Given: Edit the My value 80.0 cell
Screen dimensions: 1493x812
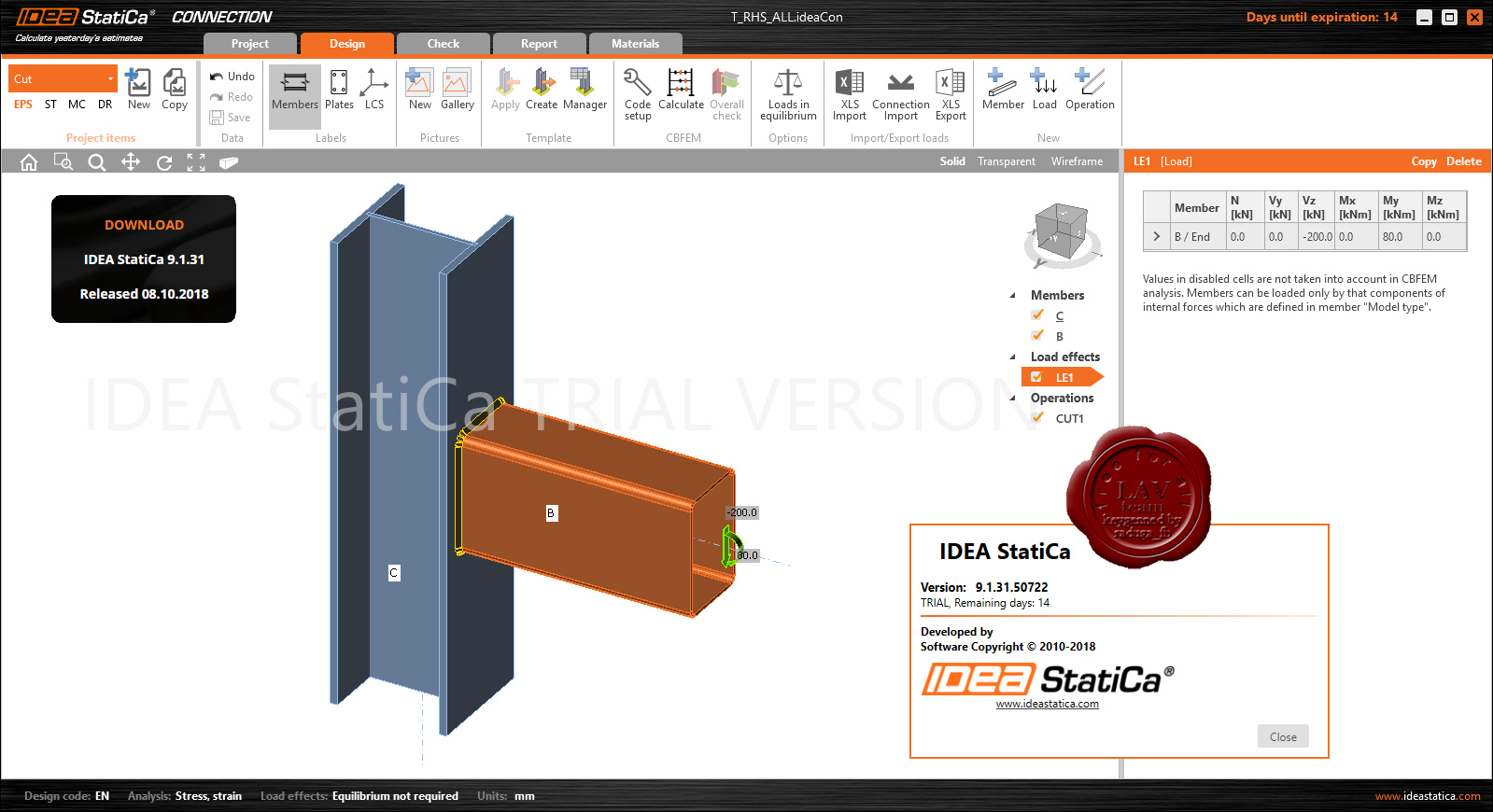Looking at the screenshot, I should [x=1401, y=237].
